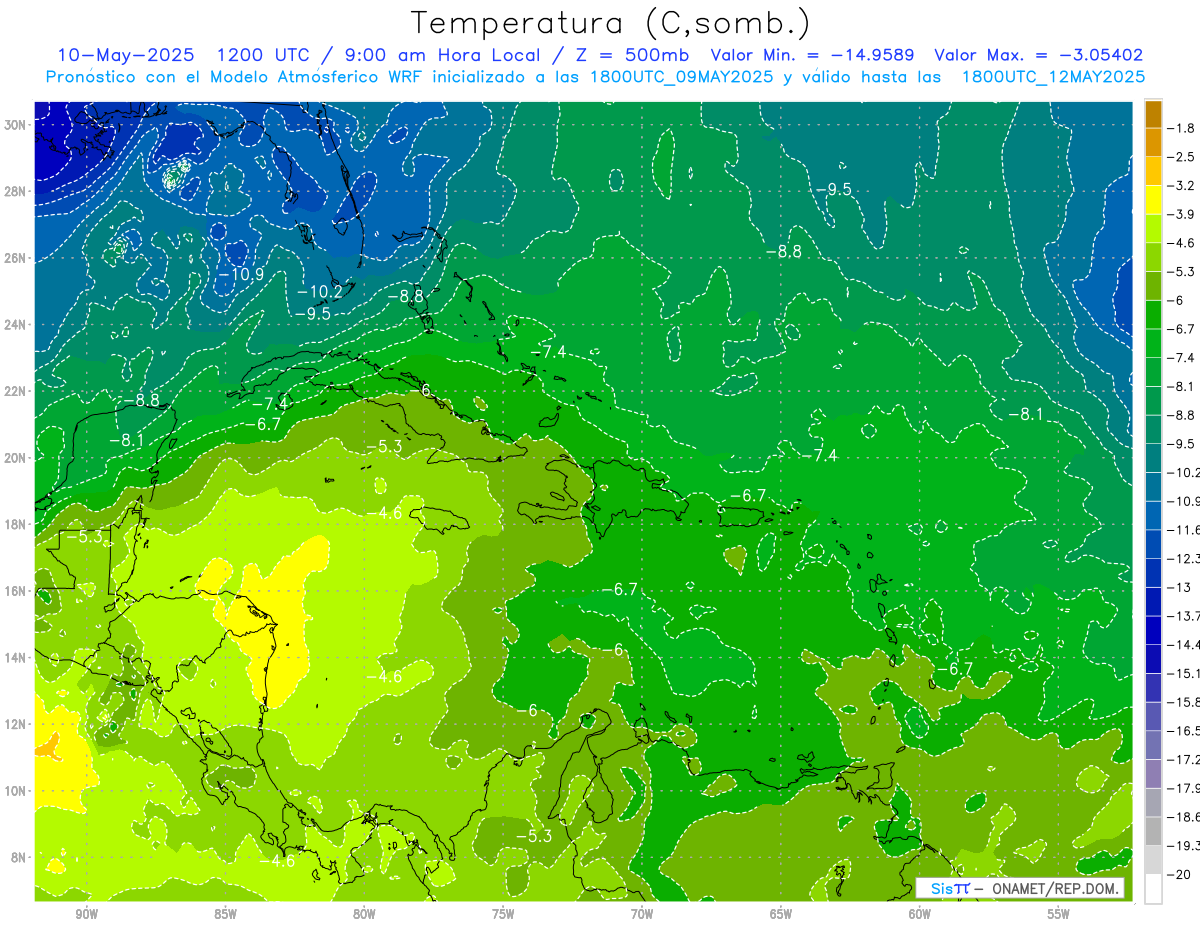Click the "14N" latitude axis label
Screen dimensions: 1200x927
coord(16,657)
